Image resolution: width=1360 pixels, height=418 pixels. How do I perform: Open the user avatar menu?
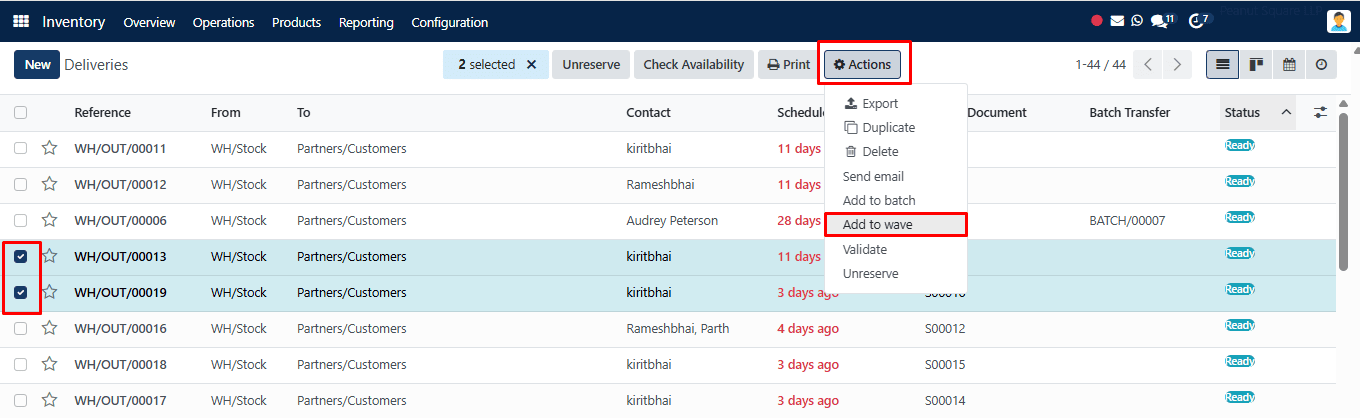(1339, 21)
